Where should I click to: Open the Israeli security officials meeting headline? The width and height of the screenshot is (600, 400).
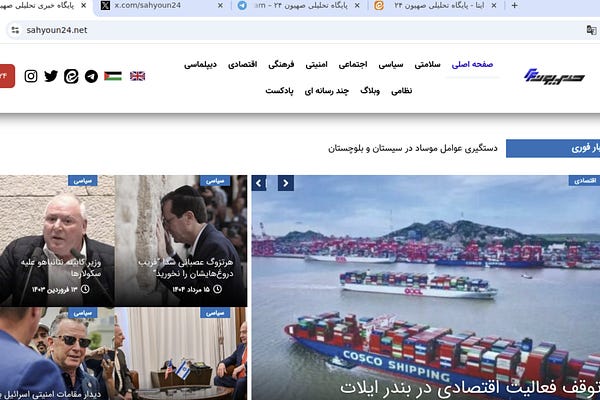tap(51, 394)
